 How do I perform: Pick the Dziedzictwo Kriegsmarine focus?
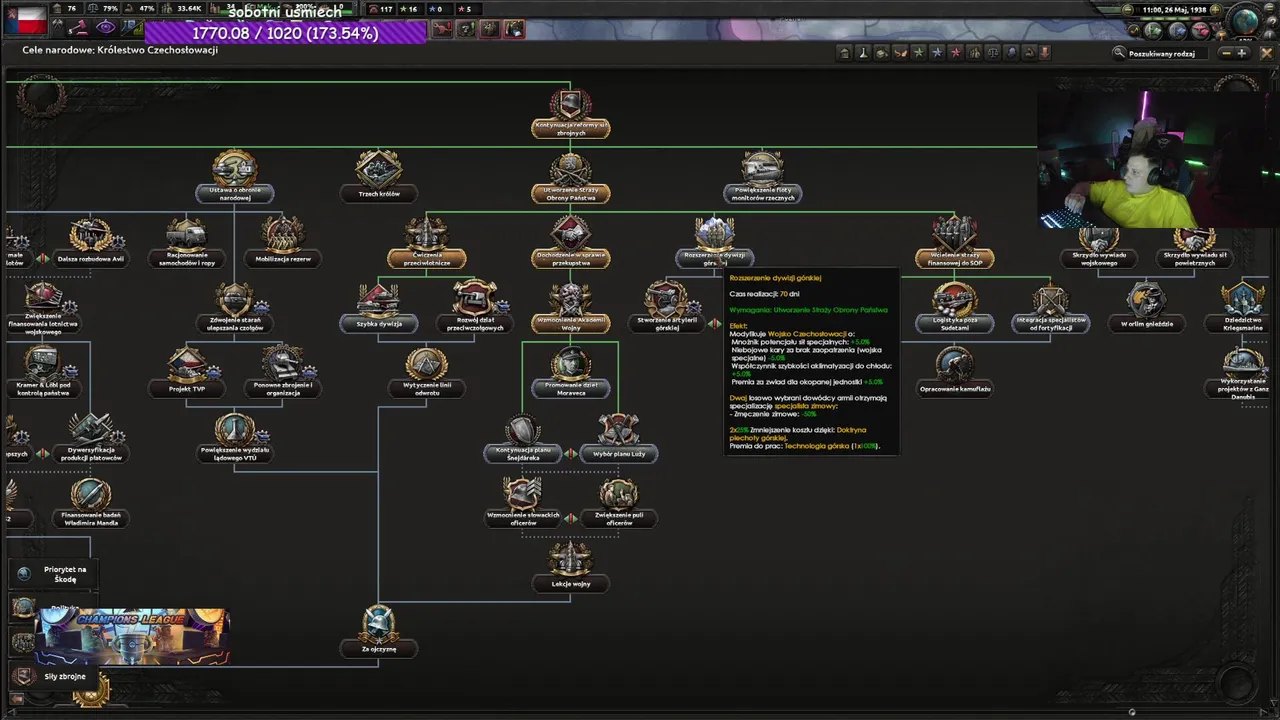pyautogui.click(x=1243, y=308)
